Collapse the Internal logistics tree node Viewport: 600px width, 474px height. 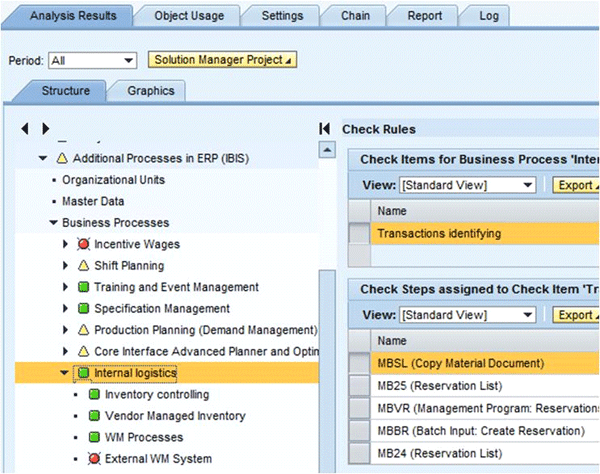[66, 374]
